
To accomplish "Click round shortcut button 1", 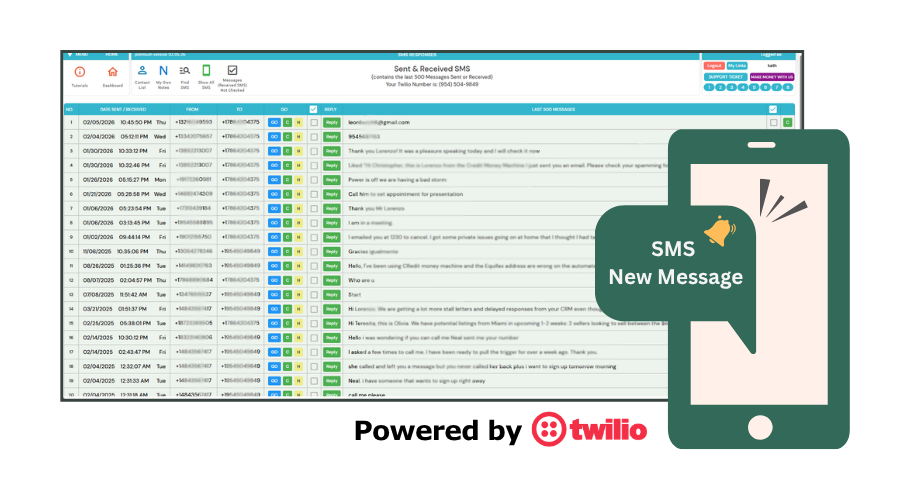I will coord(709,87).
